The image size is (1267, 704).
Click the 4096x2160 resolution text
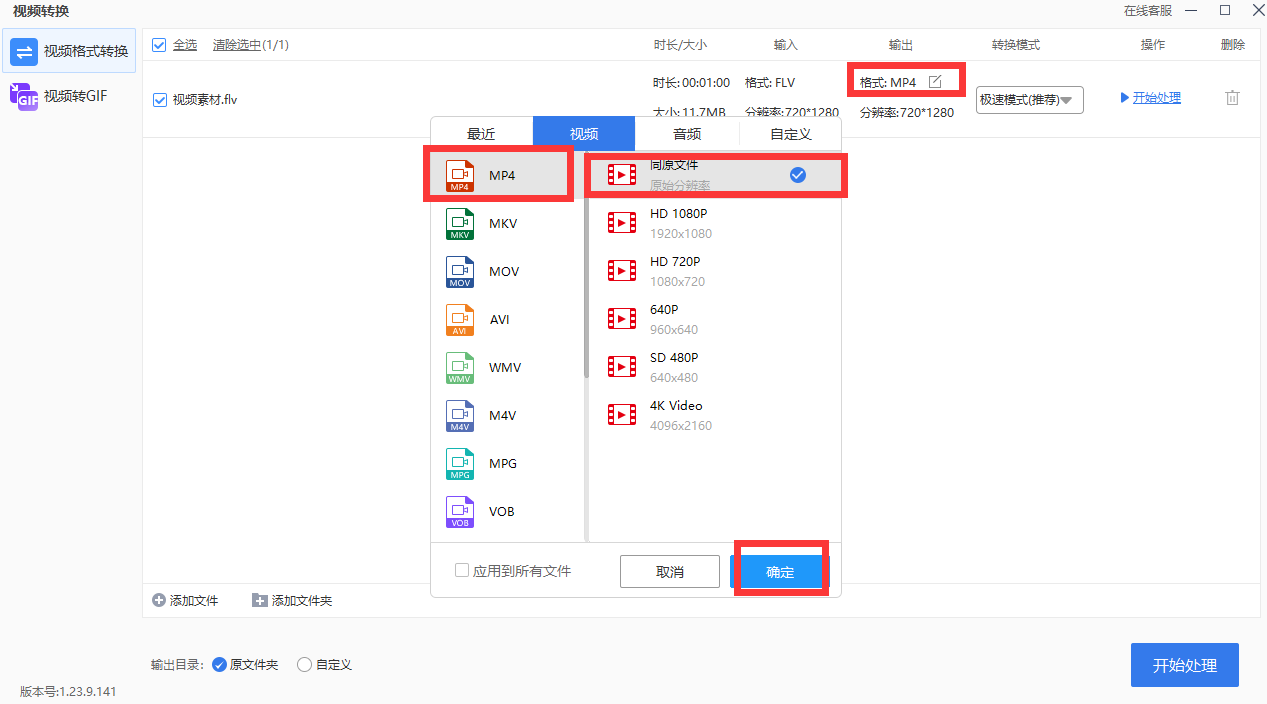(681, 426)
